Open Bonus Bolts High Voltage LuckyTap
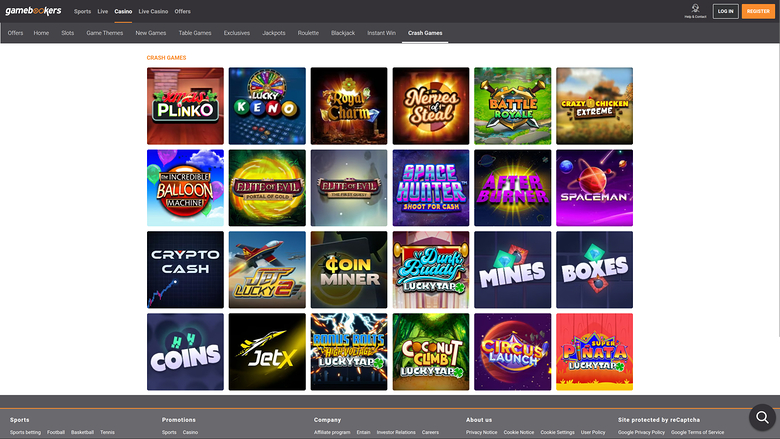 tap(349, 351)
